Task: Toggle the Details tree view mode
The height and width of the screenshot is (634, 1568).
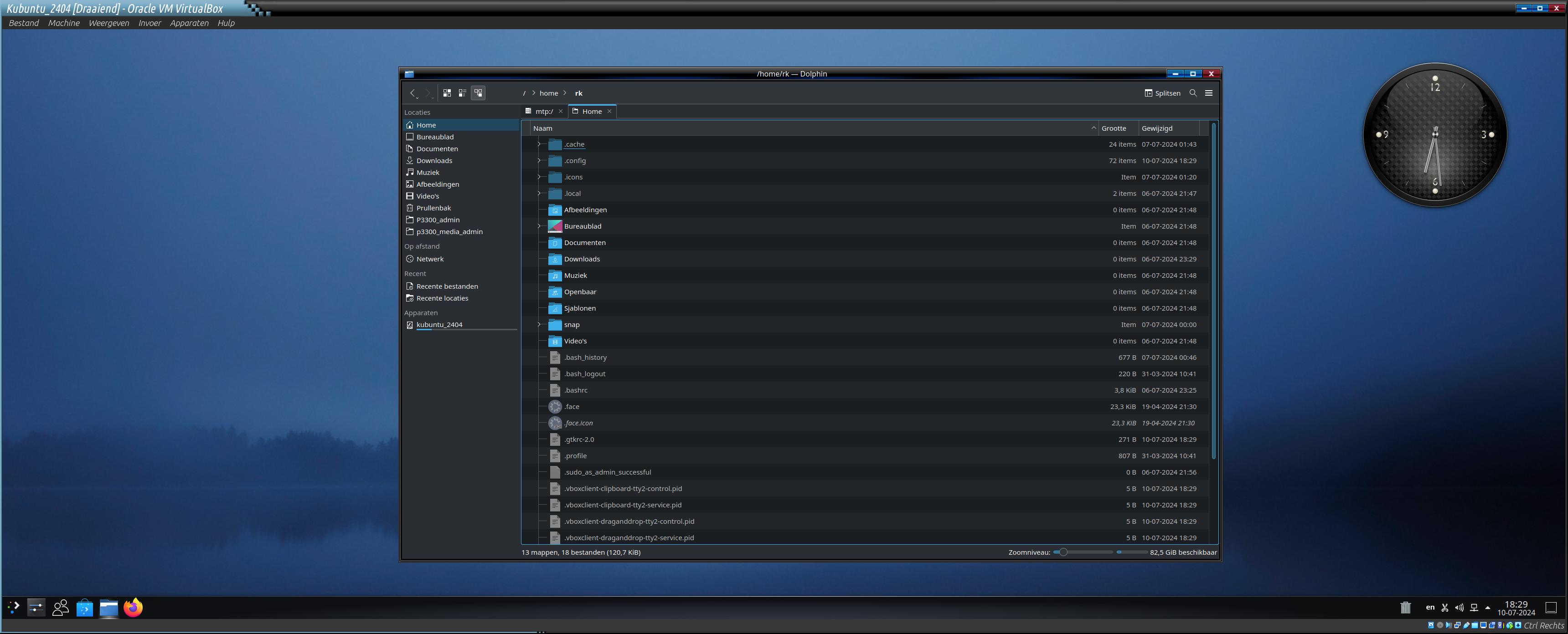Action: [x=479, y=93]
